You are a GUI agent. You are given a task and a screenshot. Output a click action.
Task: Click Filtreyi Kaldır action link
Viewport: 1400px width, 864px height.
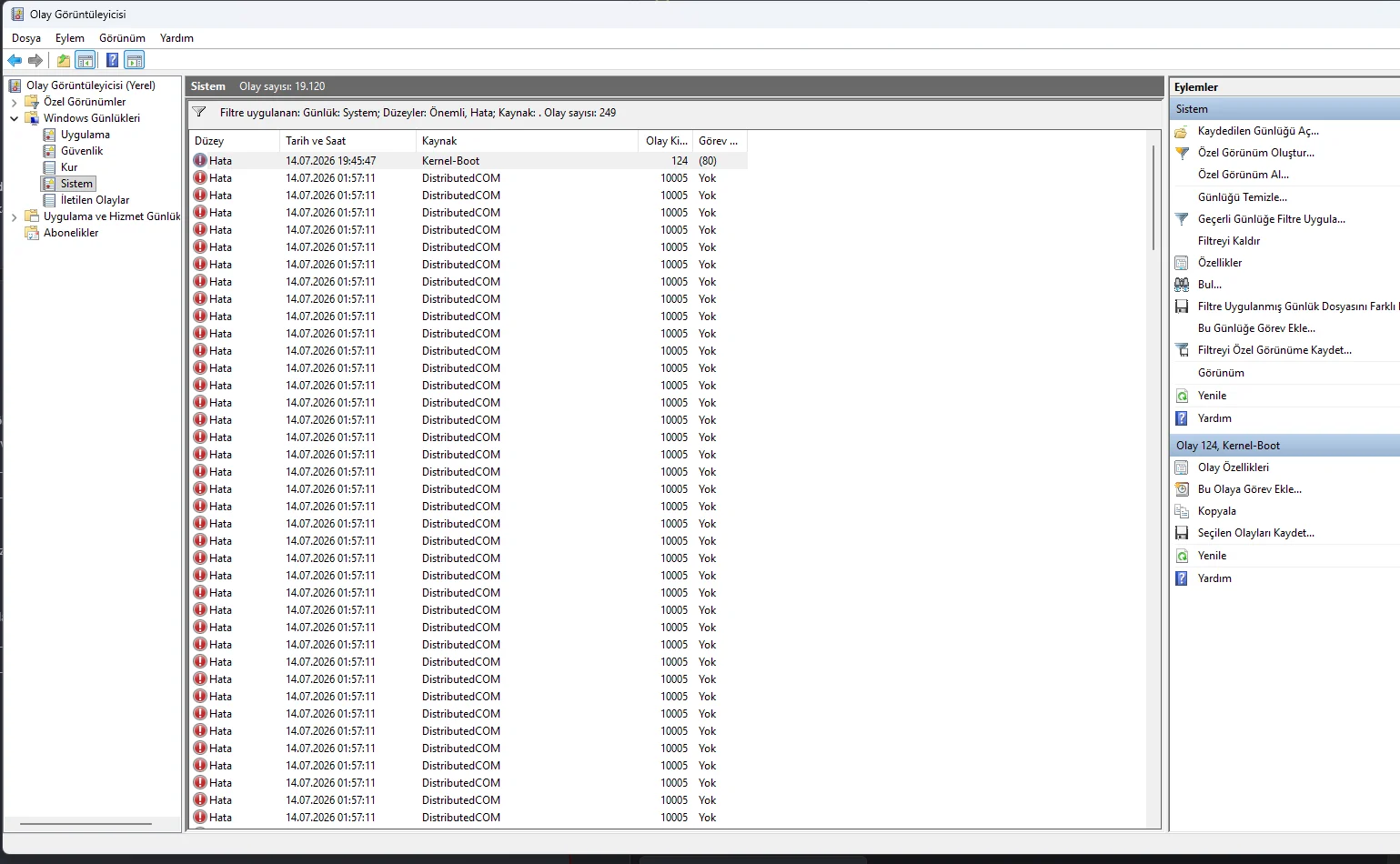tap(1229, 241)
